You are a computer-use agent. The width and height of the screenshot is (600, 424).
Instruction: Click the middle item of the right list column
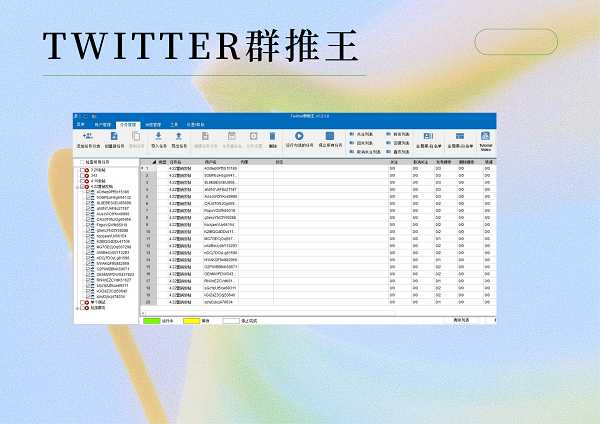coord(398,143)
